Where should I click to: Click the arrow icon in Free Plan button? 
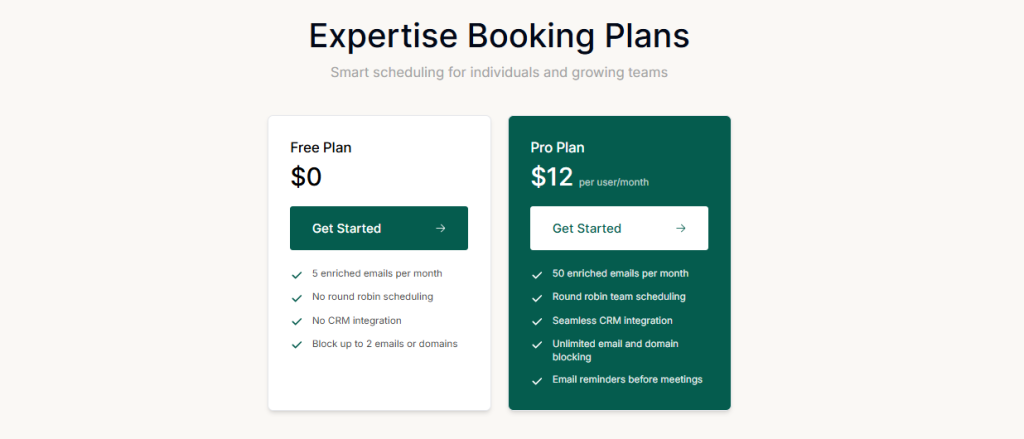440,228
